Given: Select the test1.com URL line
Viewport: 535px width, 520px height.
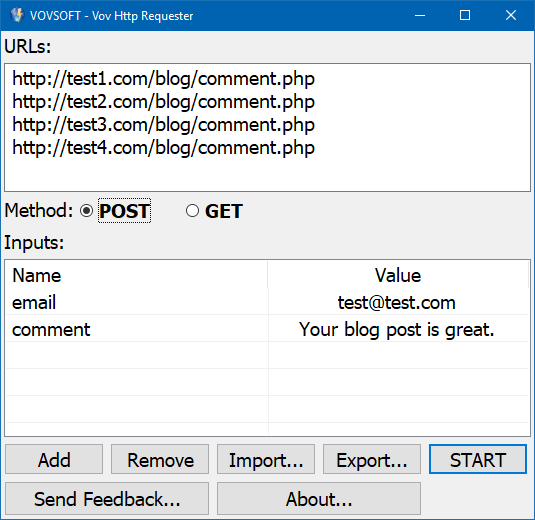Looking at the screenshot, I should (163, 79).
